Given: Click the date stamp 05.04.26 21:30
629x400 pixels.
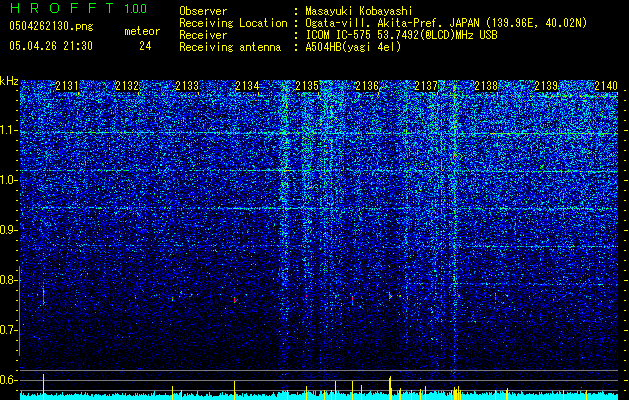Looking at the screenshot, I should (x=51, y=46).
